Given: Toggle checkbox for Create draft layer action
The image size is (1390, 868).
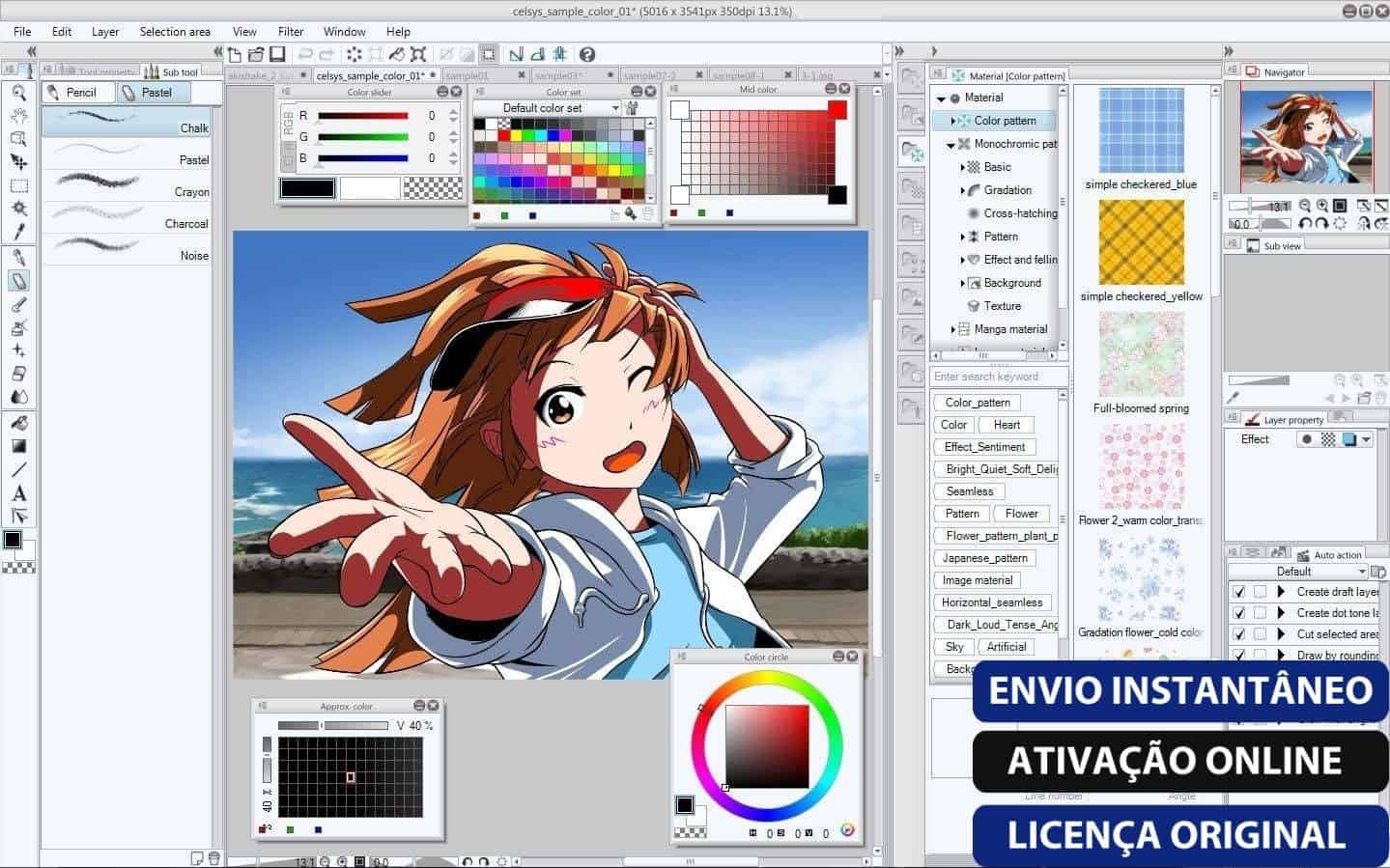Looking at the screenshot, I should (x=1239, y=592).
